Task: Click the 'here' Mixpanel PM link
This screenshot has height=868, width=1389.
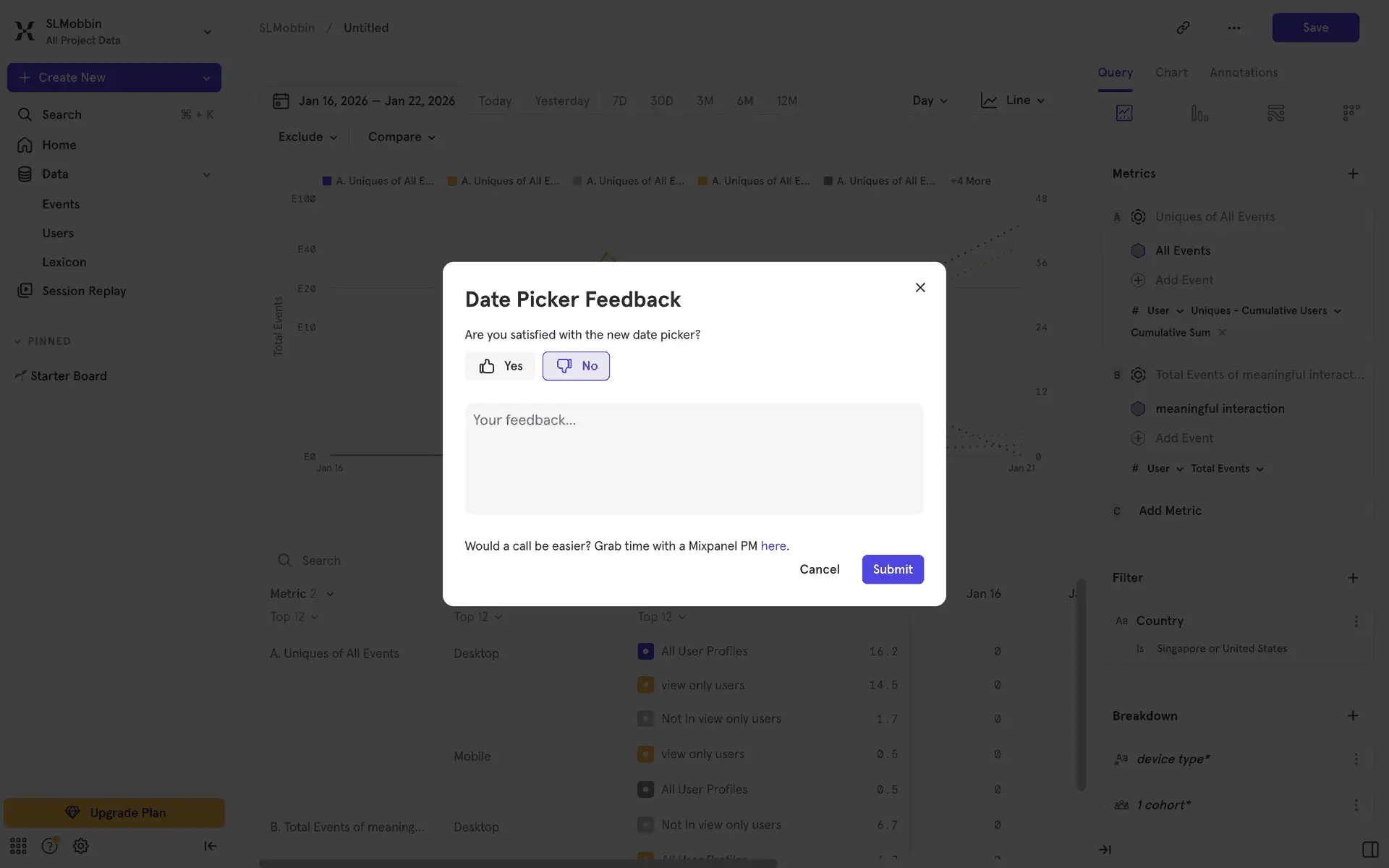Action: (773, 546)
